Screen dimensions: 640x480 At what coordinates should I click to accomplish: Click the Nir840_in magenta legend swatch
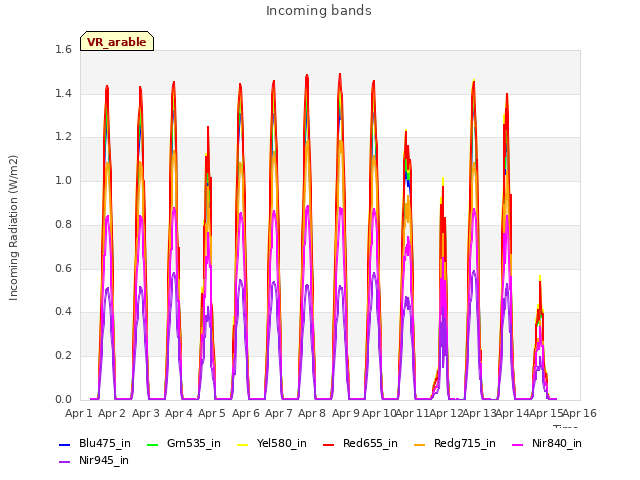518,444
